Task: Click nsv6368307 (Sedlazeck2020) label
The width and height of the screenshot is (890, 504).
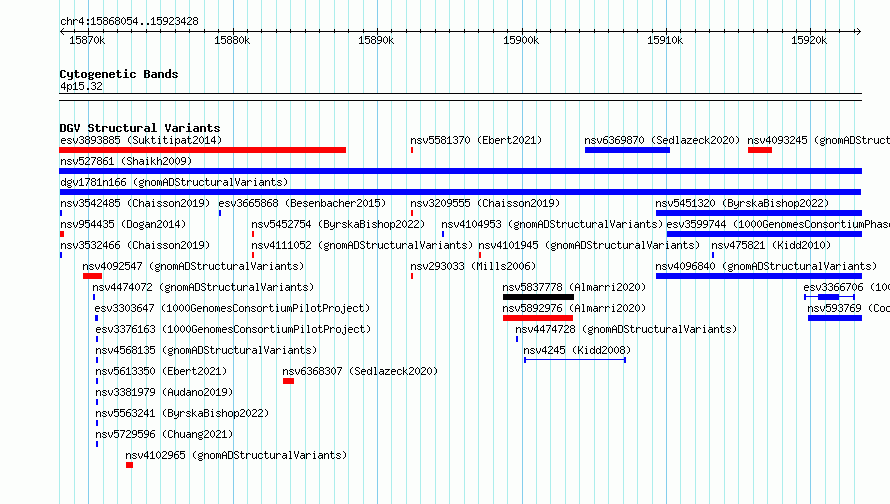Action: [x=360, y=371]
